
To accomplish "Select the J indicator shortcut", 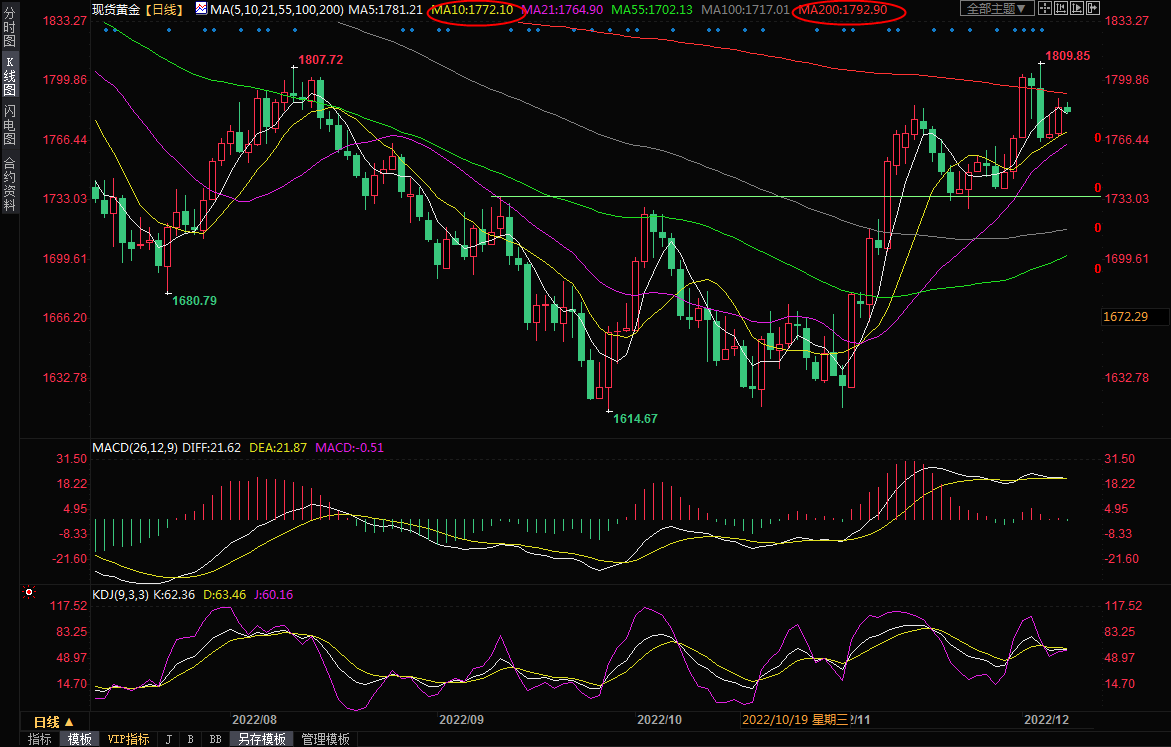I will [x=167, y=739].
